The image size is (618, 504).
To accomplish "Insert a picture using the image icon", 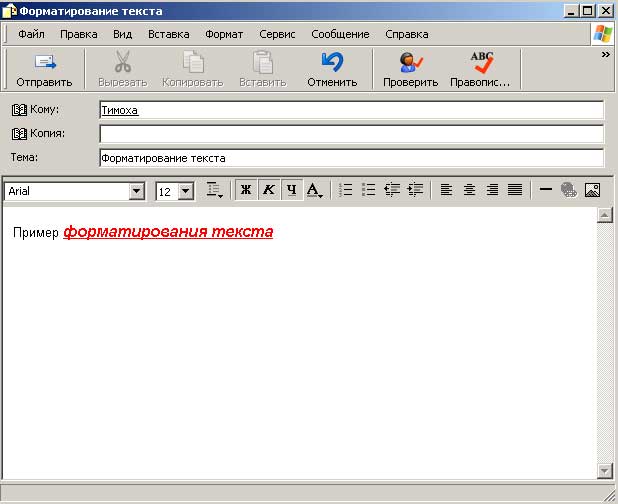I will click(x=591, y=190).
